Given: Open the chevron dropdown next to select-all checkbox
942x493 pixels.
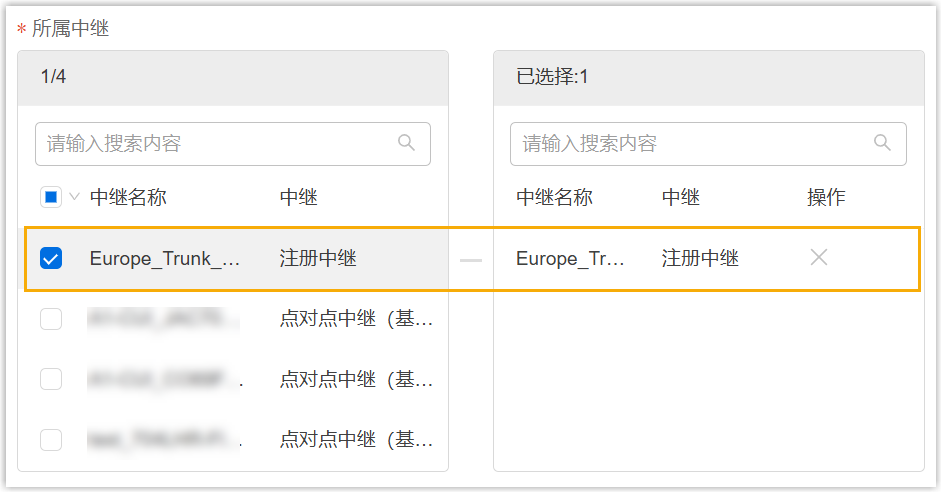Looking at the screenshot, I should point(74,197).
